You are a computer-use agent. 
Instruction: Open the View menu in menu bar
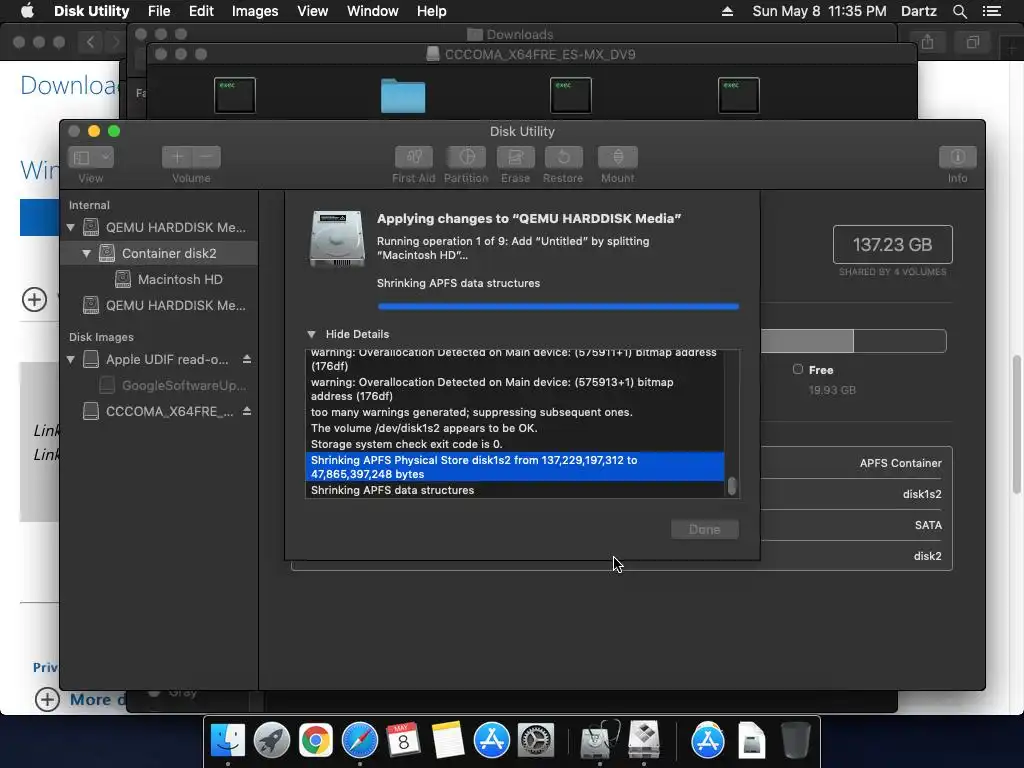pyautogui.click(x=312, y=11)
